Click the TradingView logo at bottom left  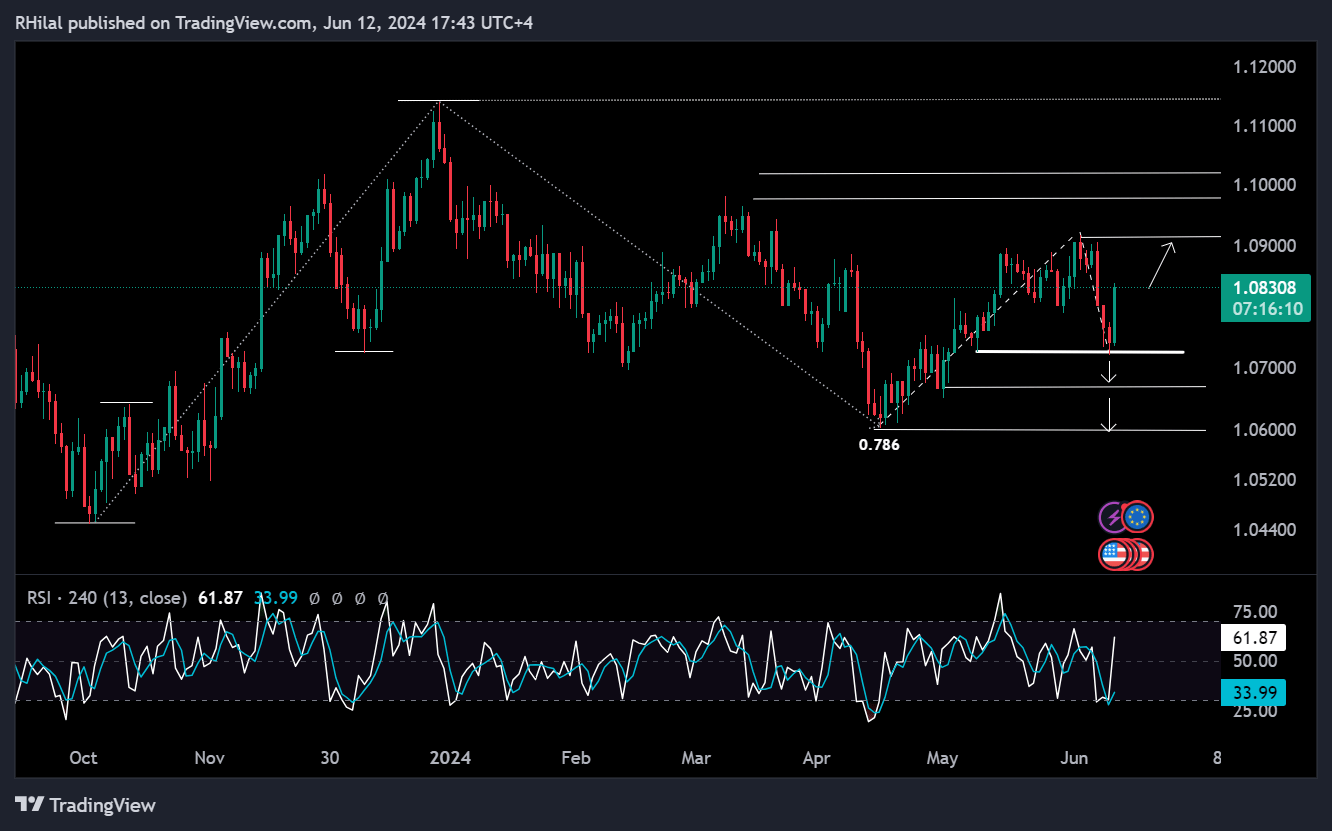86,804
